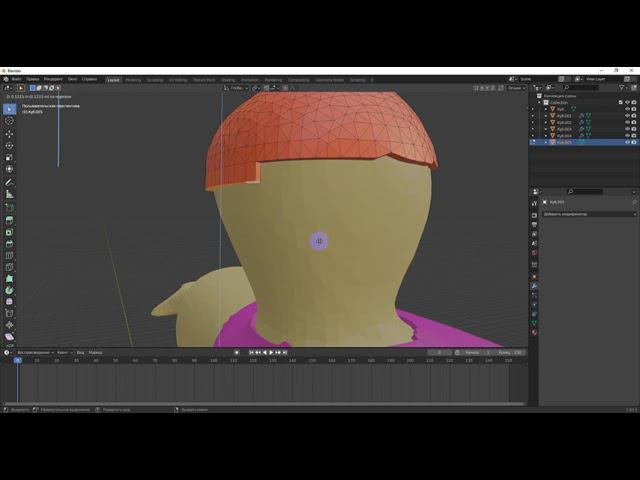This screenshot has width=640, height=480.
Task: Click the timeline Начало start frame field
Action: pyautogui.click(x=477, y=352)
